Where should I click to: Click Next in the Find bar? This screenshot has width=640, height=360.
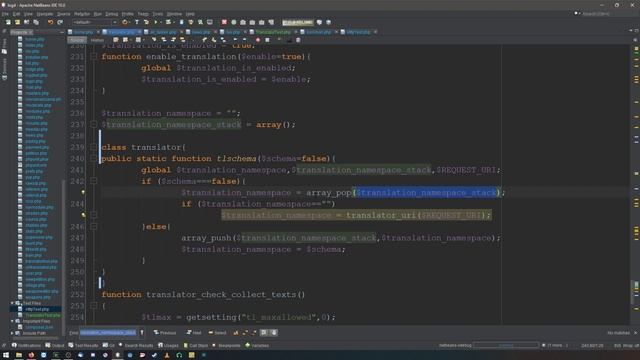pos(194,333)
